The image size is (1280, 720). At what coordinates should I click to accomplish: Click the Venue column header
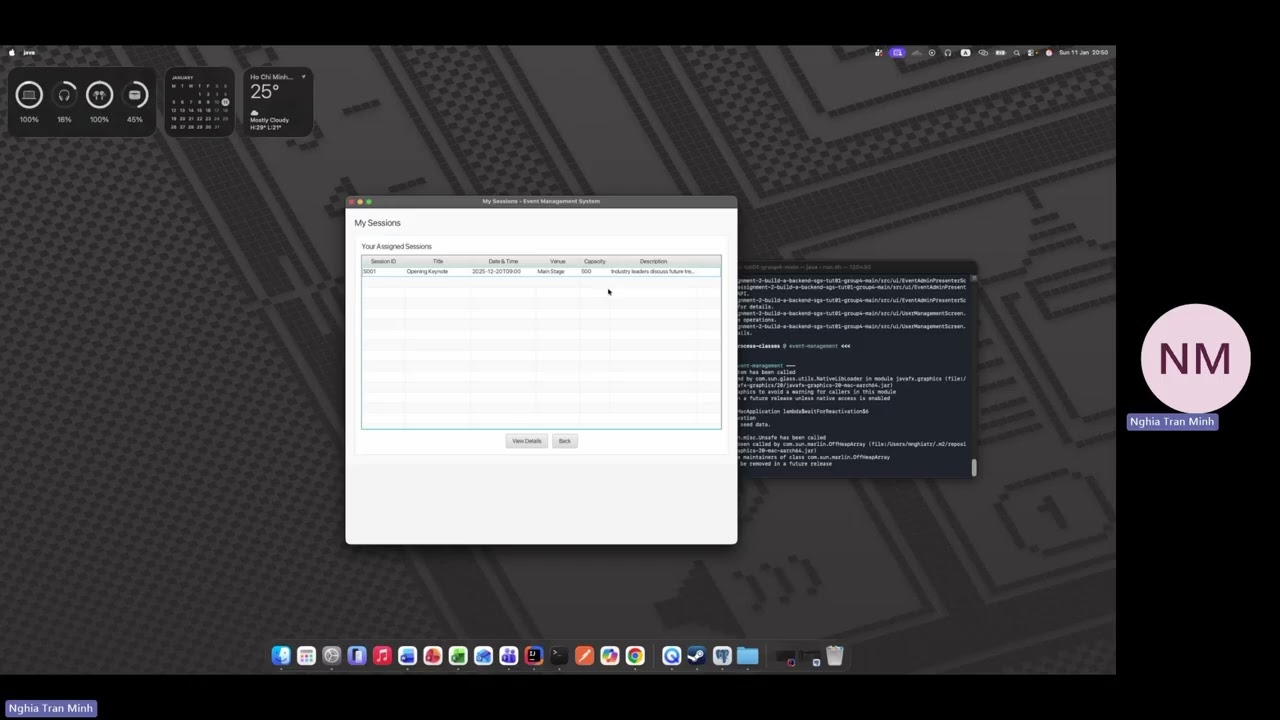[x=558, y=261]
